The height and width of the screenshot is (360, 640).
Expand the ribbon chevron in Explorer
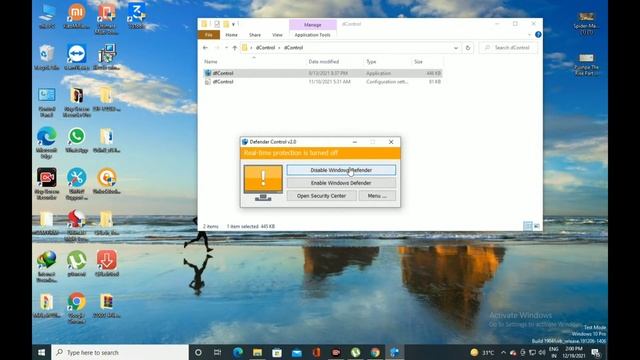pos(529,35)
